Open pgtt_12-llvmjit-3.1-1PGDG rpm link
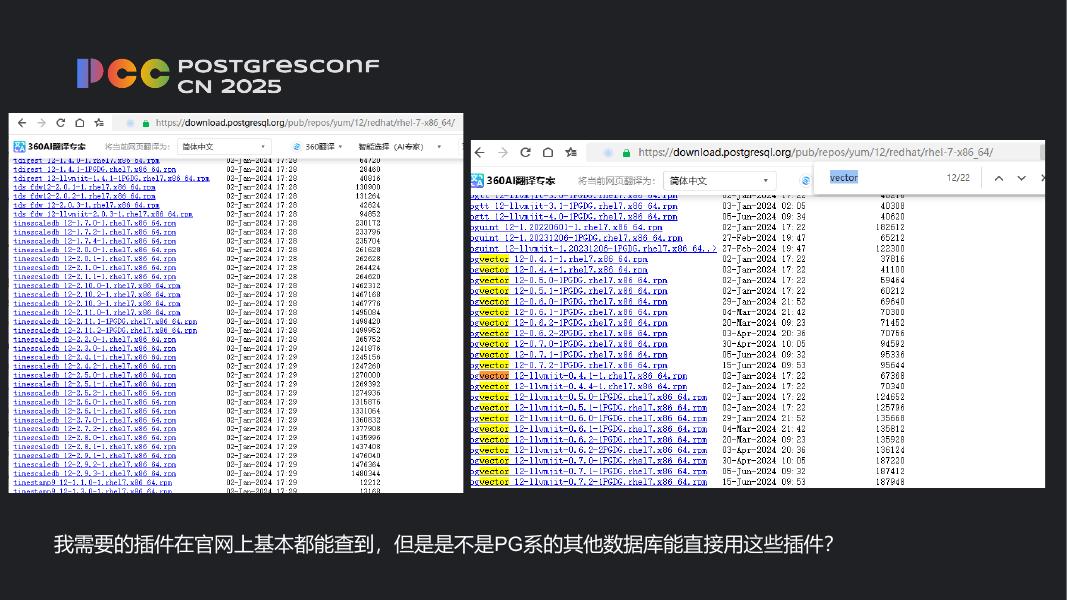Viewport: 1067px width, 600px height. tap(574, 206)
